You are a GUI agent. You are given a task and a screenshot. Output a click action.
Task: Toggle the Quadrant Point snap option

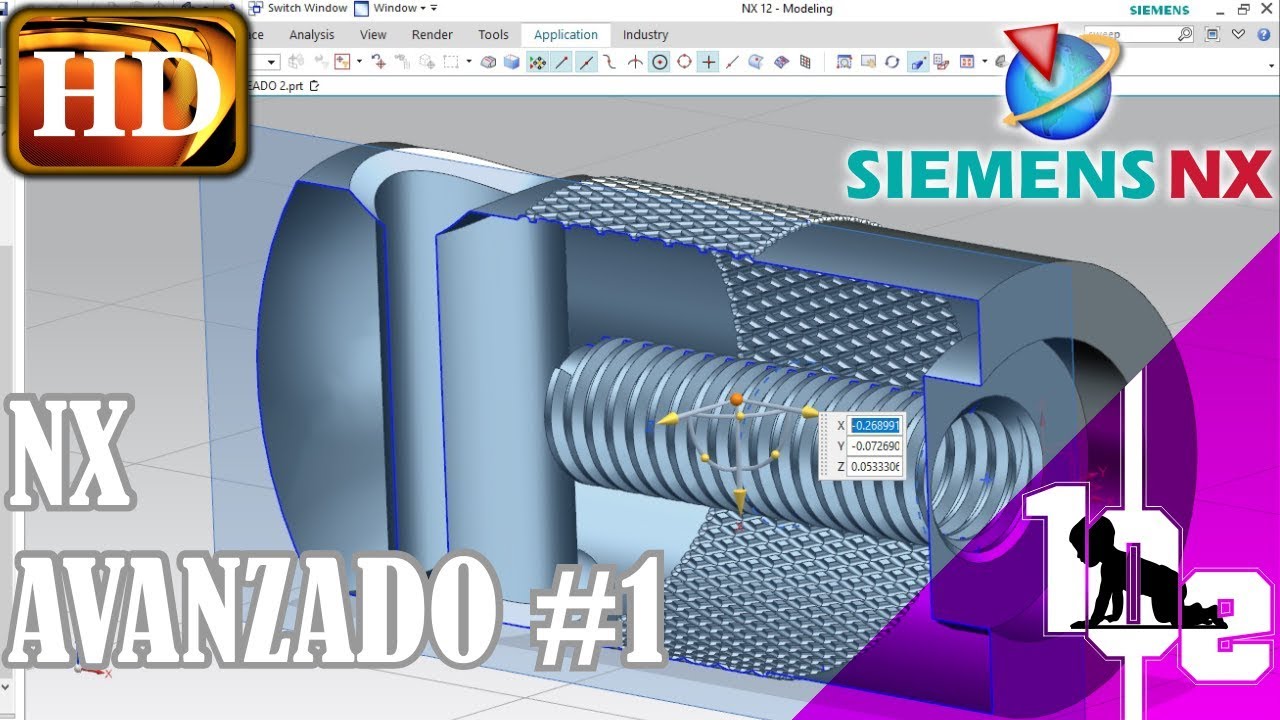pos(684,62)
